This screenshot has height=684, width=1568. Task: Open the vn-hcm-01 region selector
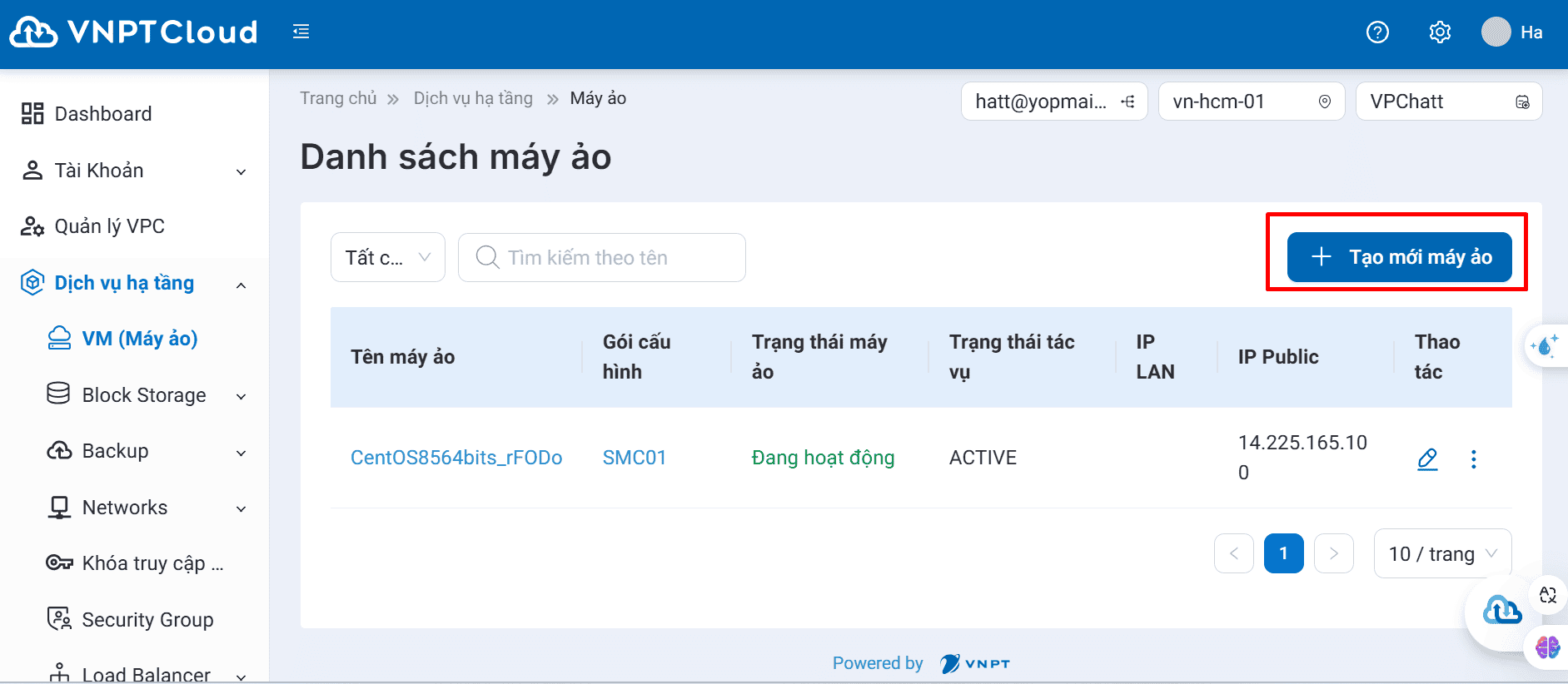pyautogui.click(x=1251, y=102)
